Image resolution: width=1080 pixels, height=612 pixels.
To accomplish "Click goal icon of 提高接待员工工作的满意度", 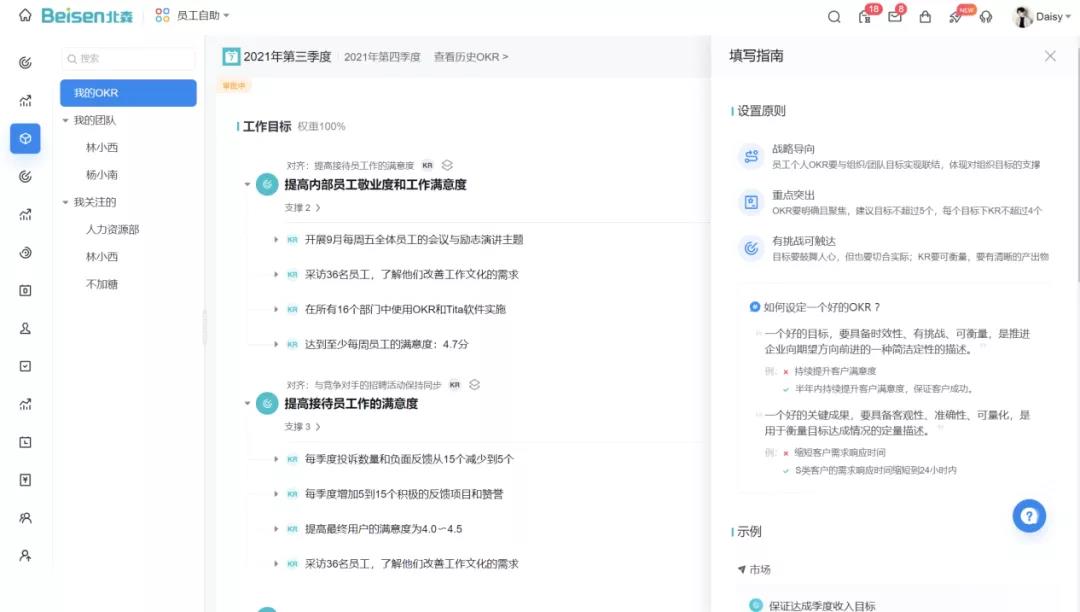I will 267,403.
